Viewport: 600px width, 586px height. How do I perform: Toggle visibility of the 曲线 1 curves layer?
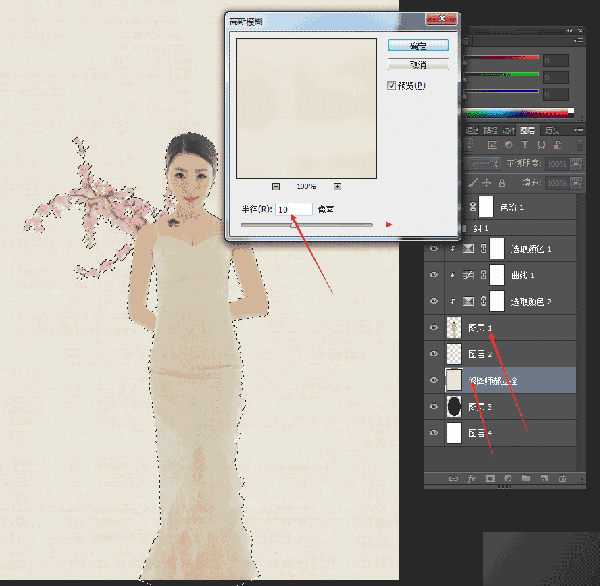pos(434,275)
